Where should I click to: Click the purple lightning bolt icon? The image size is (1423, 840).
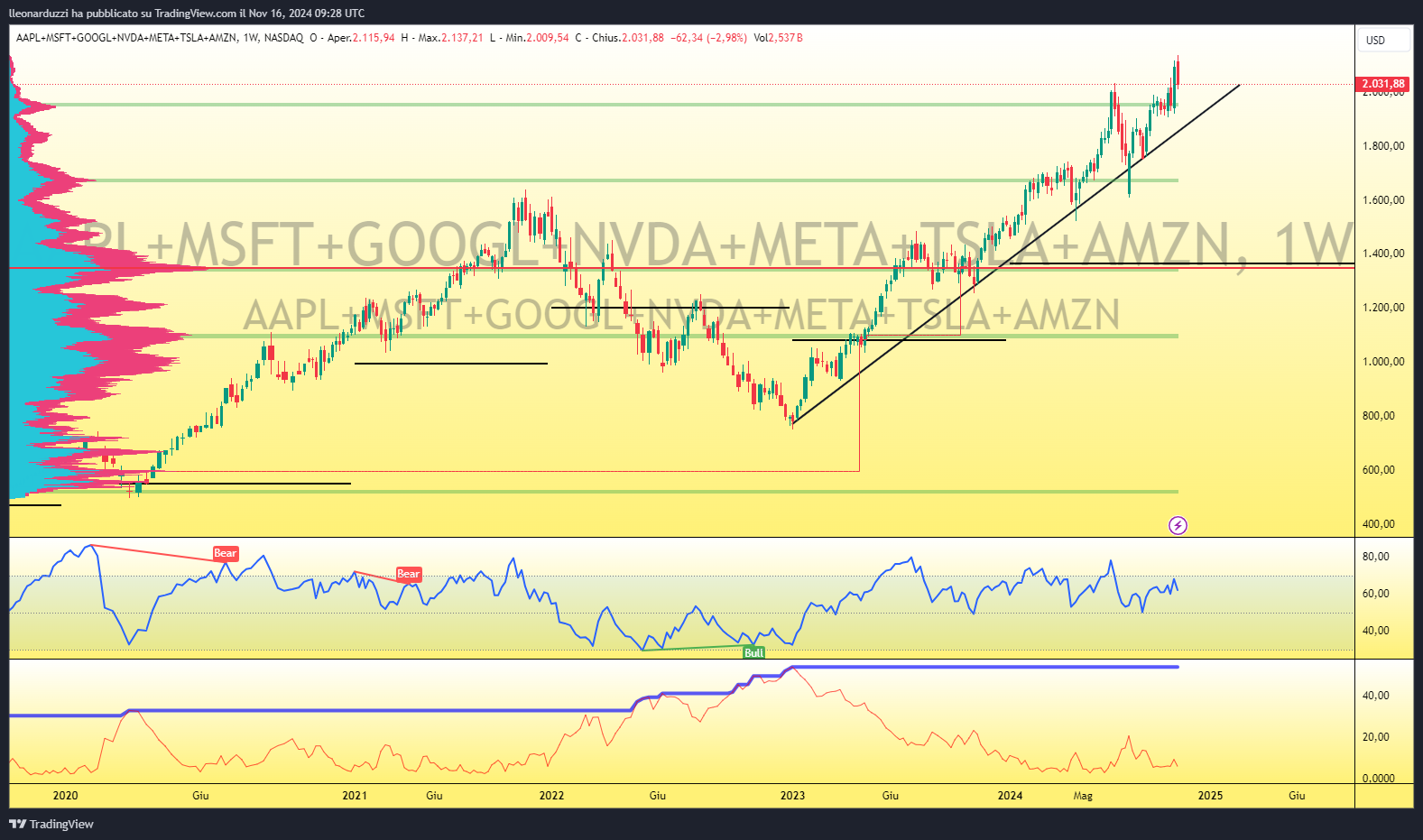pos(1178,525)
